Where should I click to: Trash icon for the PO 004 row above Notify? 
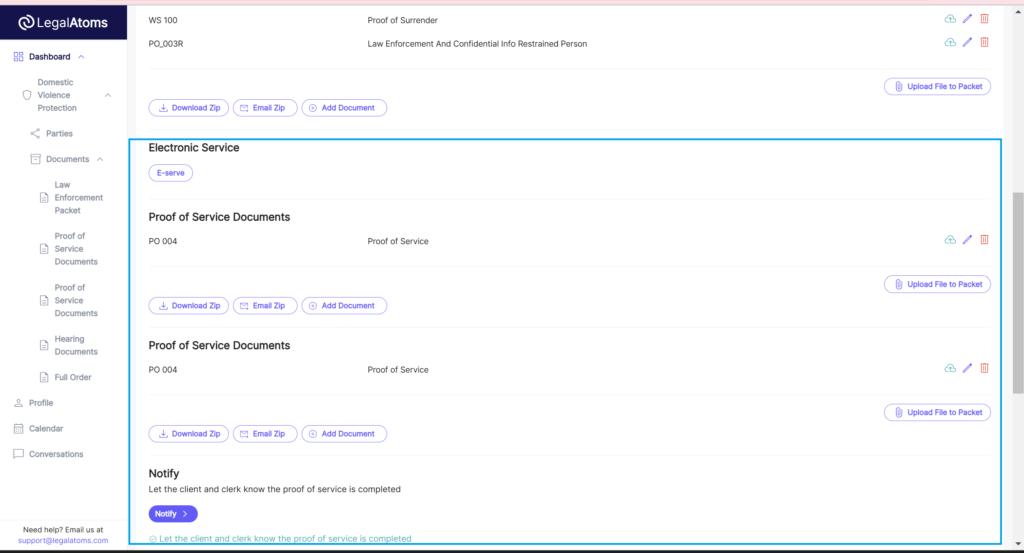[984, 369]
